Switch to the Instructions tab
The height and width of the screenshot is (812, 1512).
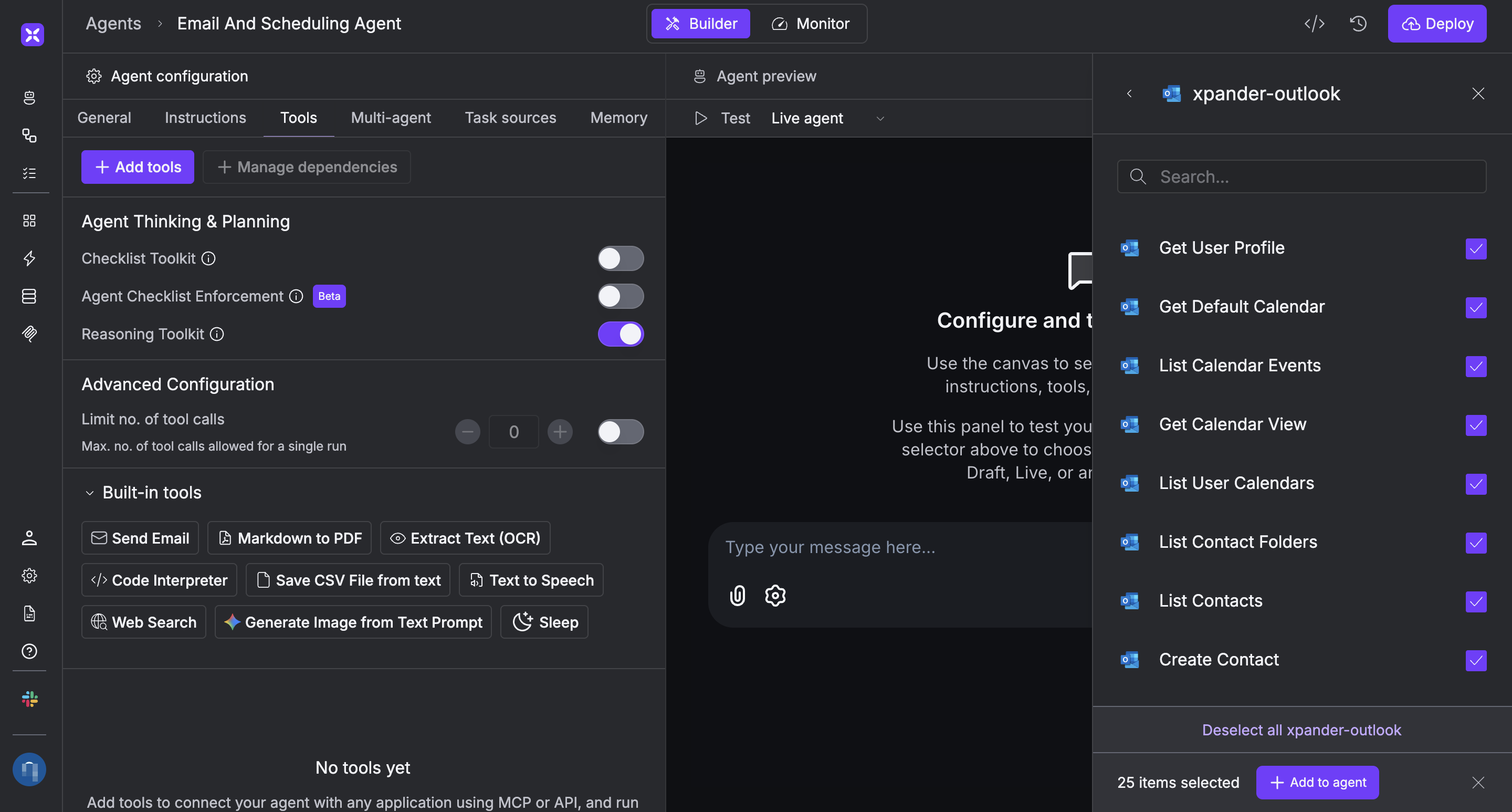pos(205,118)
